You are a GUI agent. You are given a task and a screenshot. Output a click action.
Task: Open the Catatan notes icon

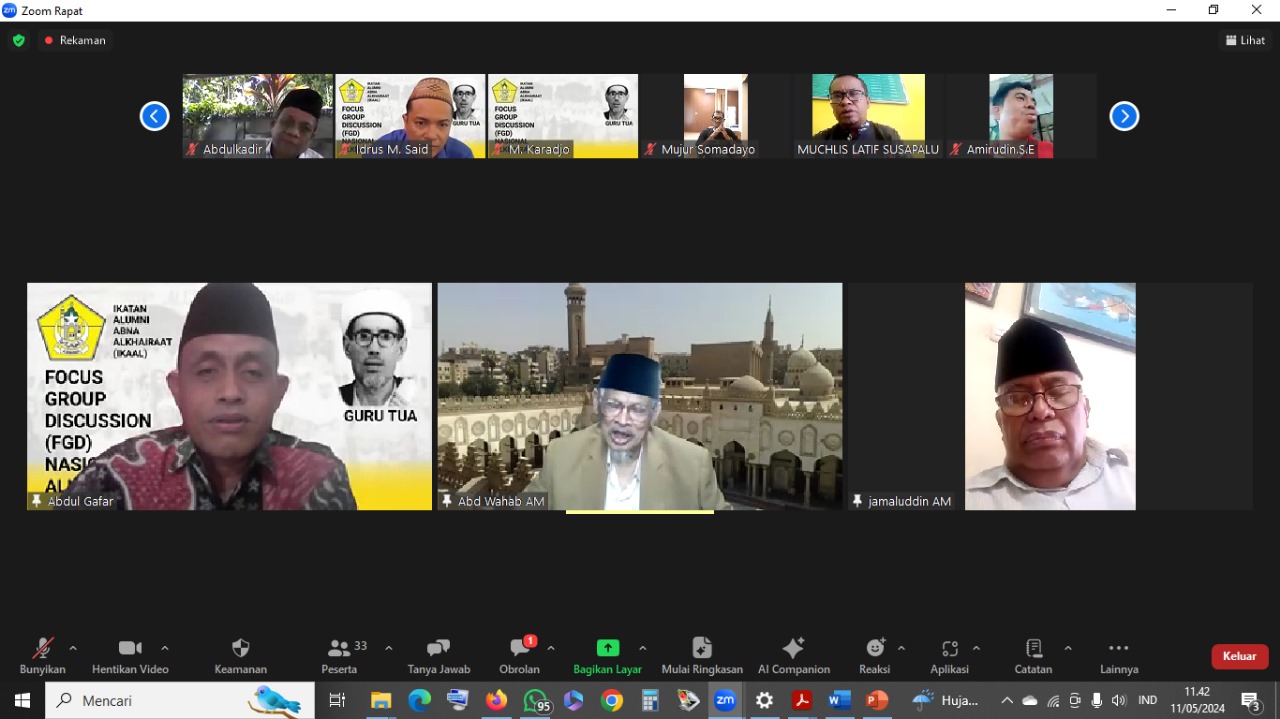1033,655
